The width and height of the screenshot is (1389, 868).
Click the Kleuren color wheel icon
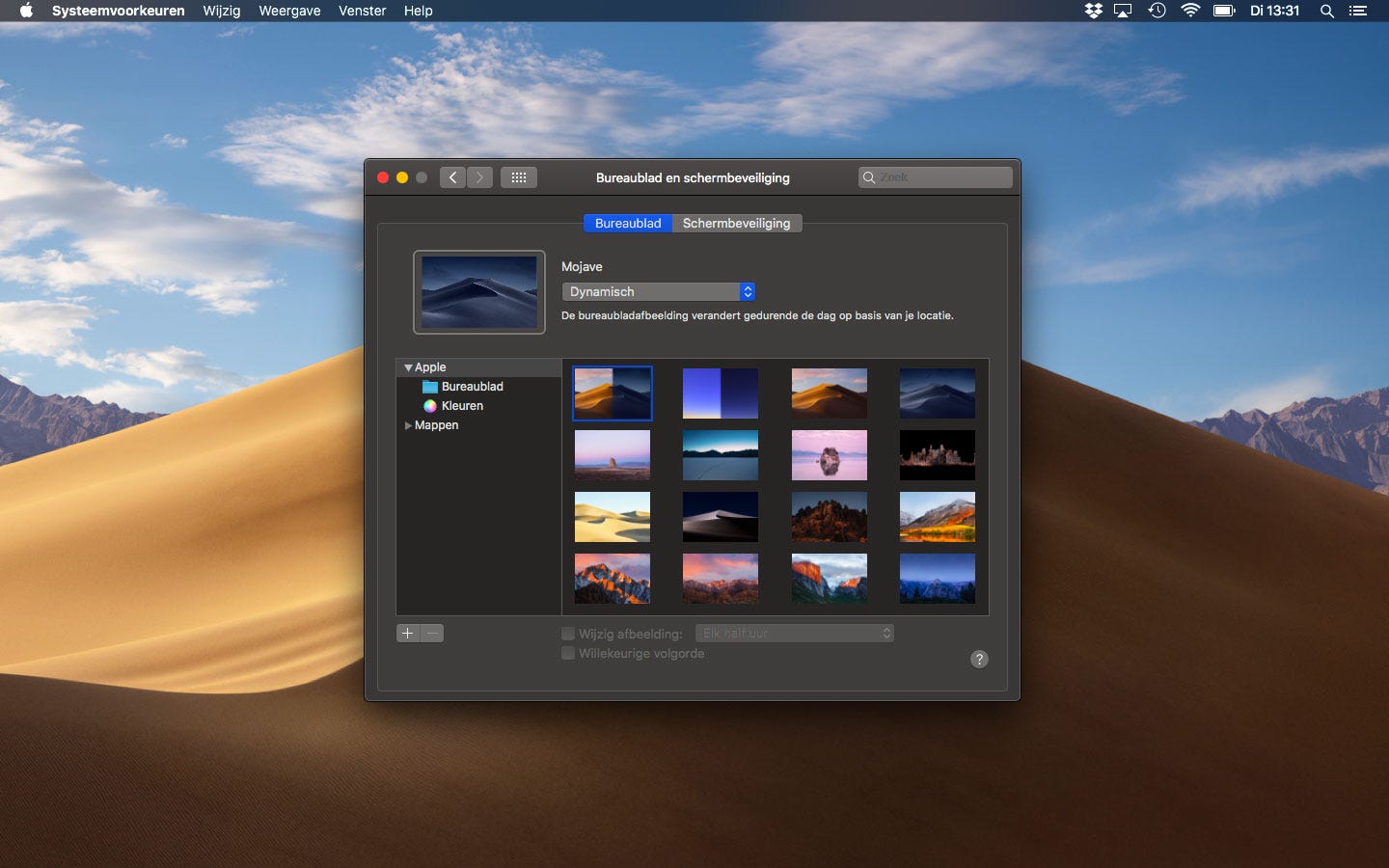tap(430, 406)
